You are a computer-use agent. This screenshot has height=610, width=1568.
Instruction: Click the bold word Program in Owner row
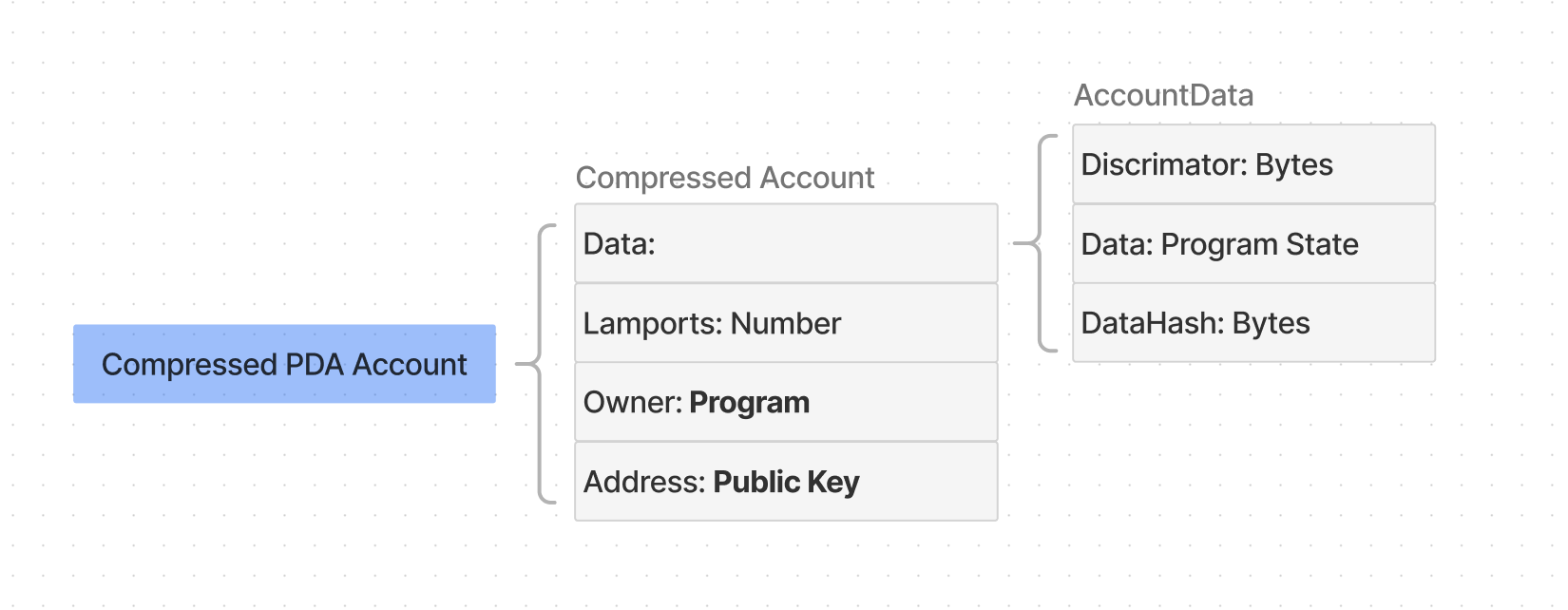pos(749,403)
